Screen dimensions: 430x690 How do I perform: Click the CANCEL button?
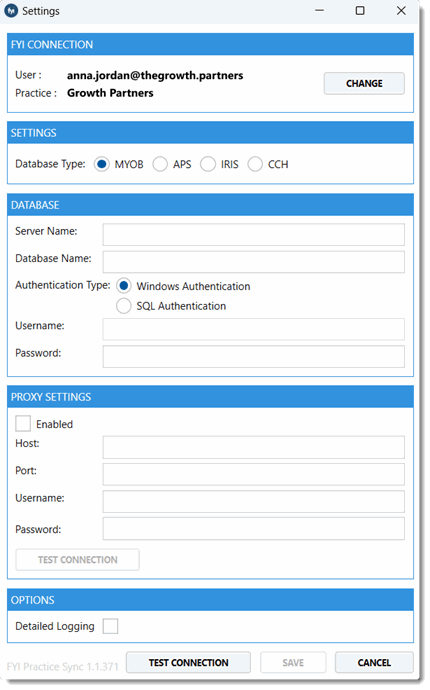[x=374, y=662]
